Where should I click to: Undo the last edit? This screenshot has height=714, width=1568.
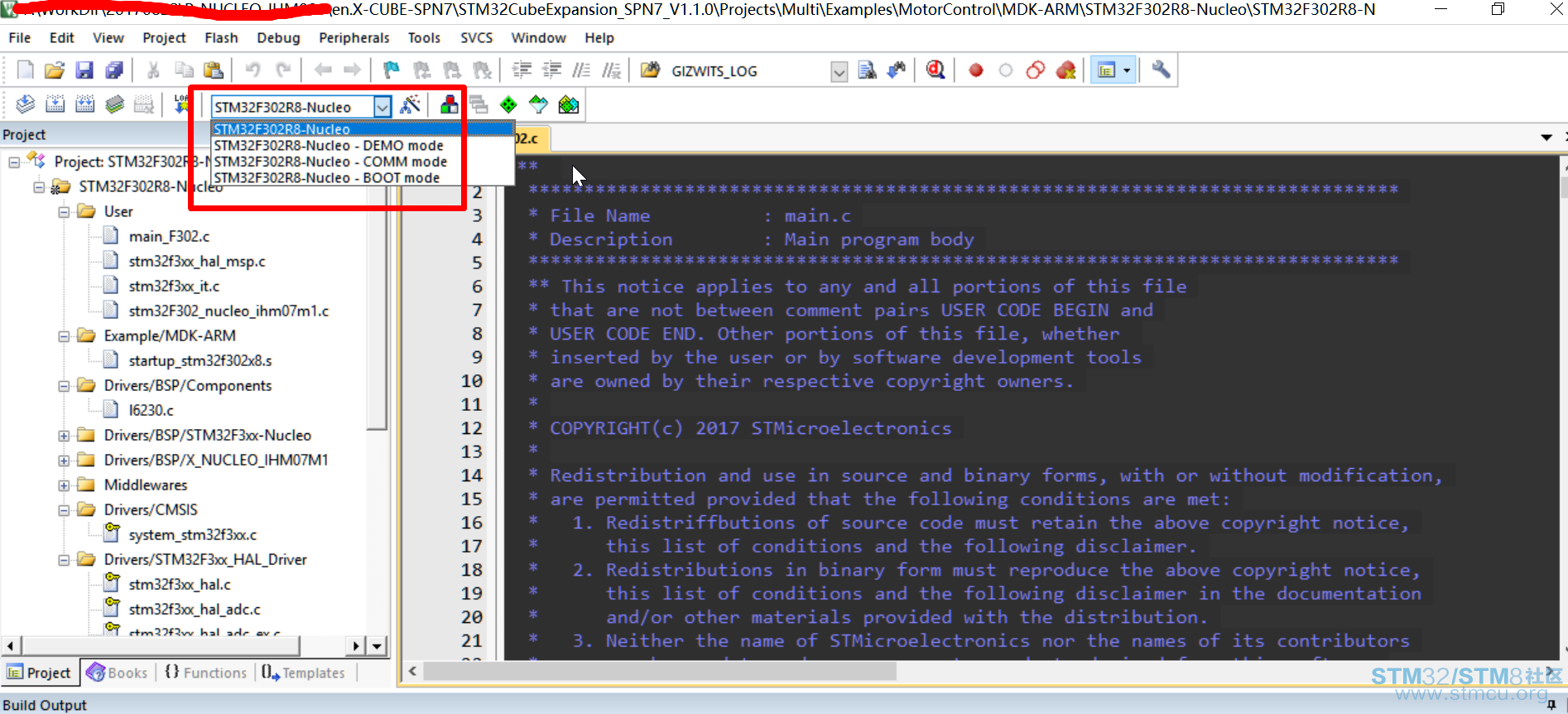coord(253,70)
